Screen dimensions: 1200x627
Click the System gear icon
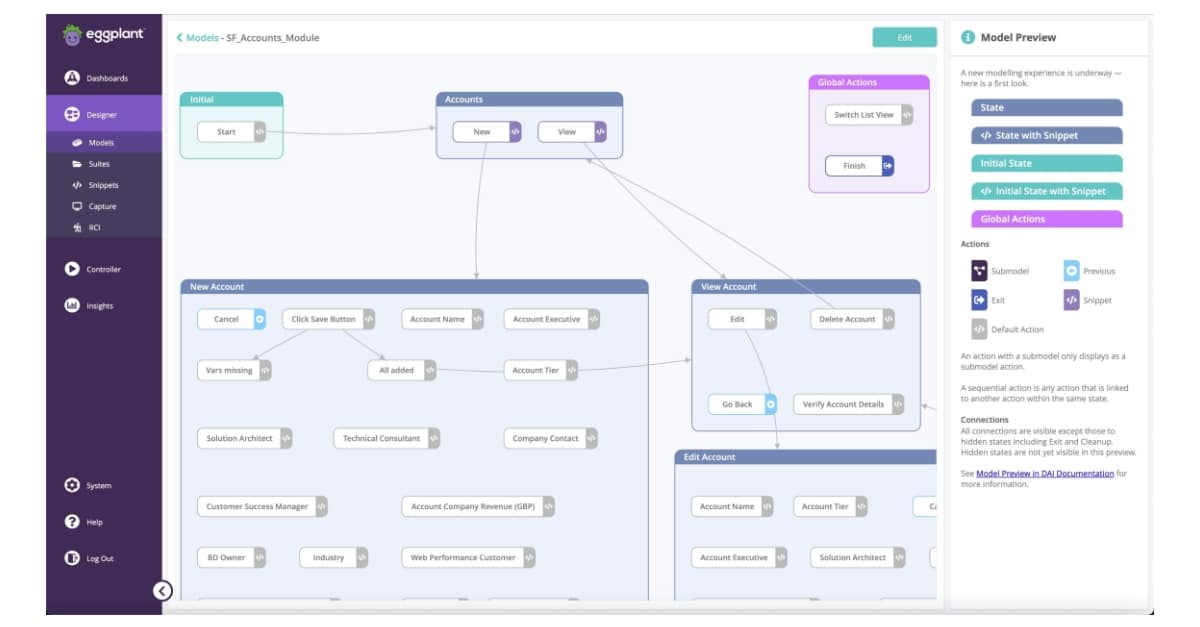pos(72,485)
